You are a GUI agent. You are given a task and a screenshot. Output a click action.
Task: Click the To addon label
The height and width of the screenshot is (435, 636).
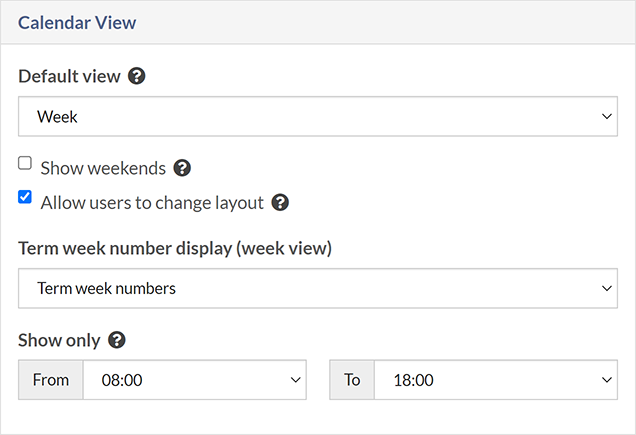tap(352, 380)
